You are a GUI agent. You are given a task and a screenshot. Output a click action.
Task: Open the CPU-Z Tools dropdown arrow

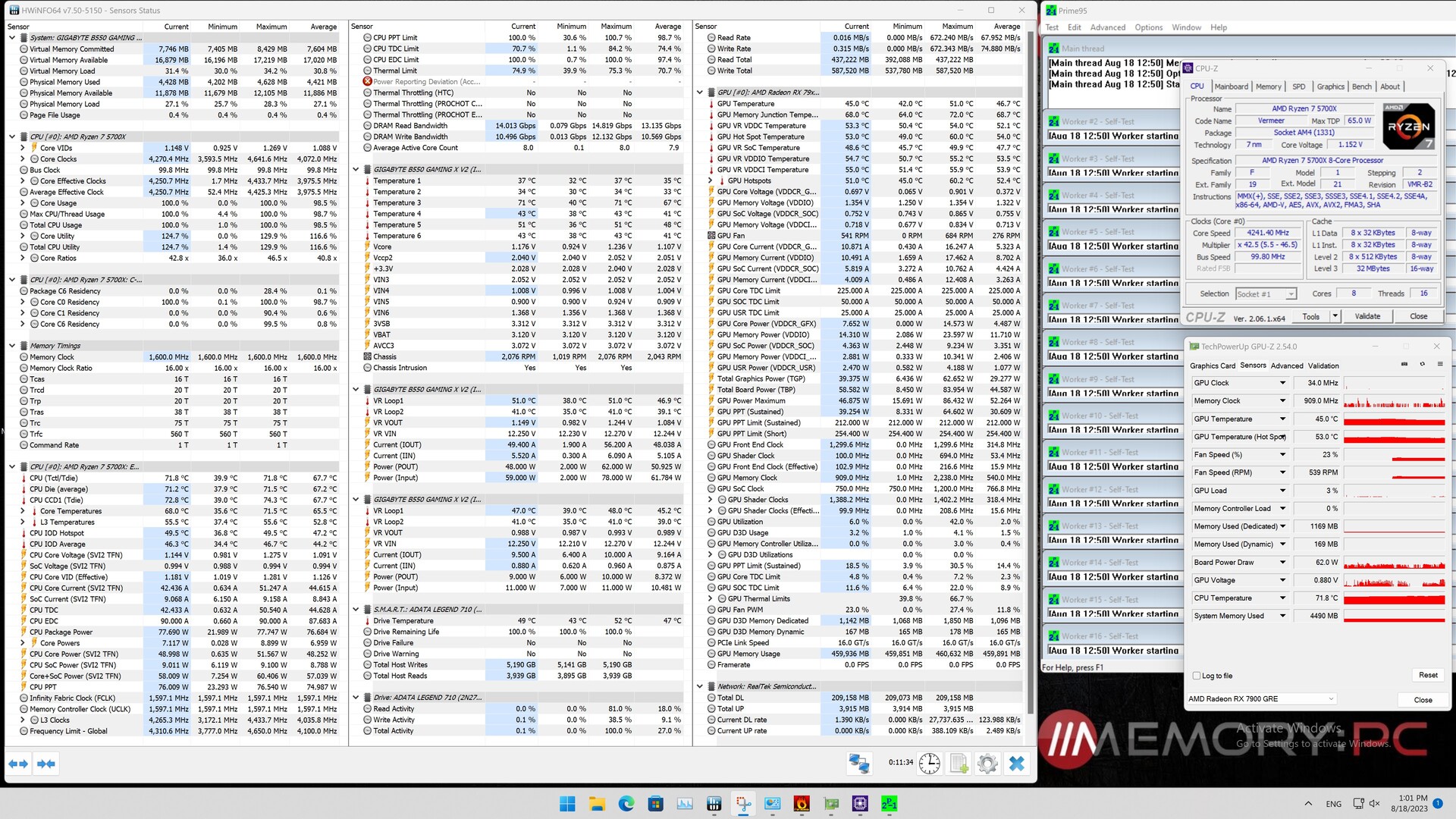pyautogui.click(x=1335, y=316)
